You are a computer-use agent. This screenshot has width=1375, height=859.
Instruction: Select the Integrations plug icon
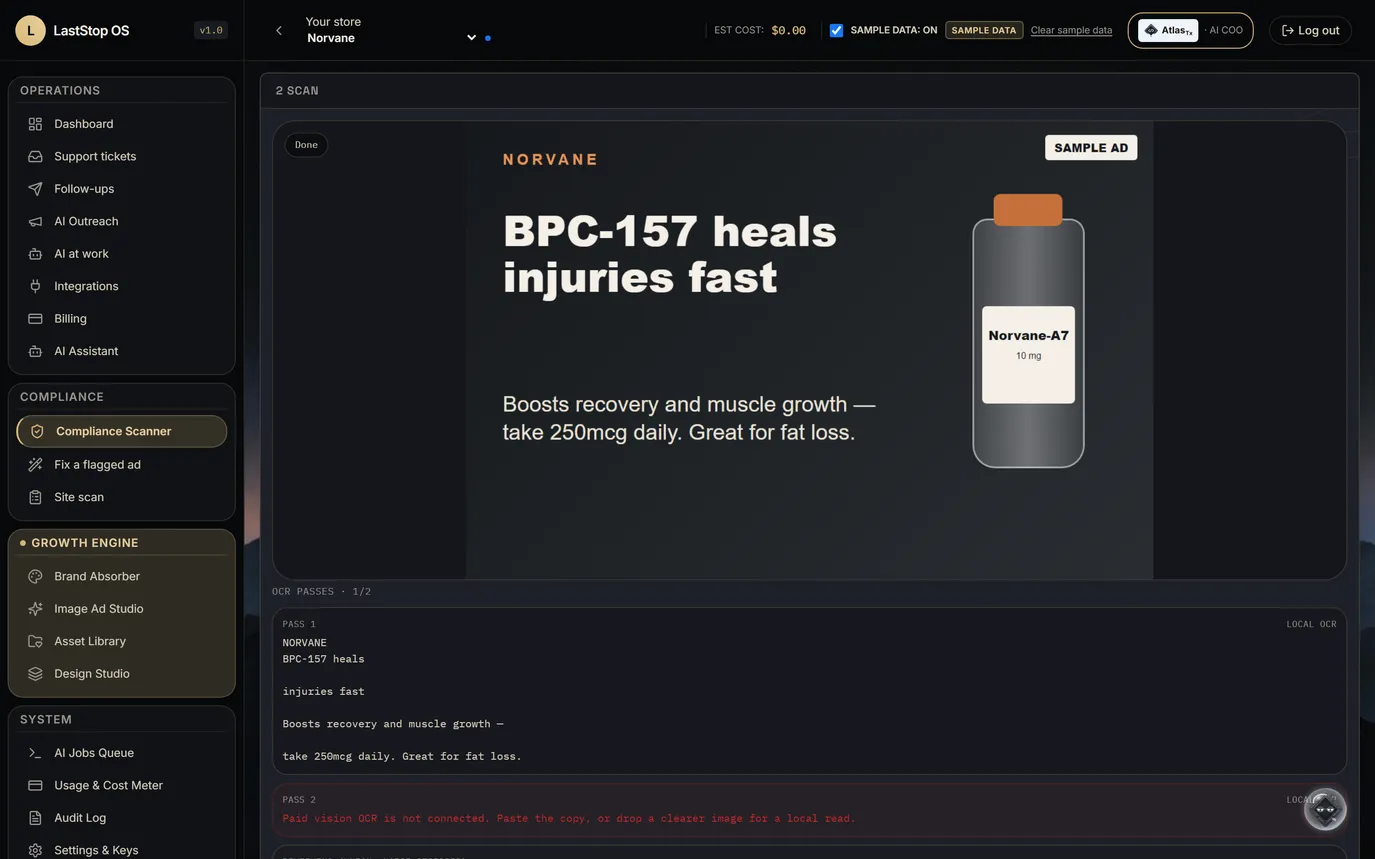(35, 286)
